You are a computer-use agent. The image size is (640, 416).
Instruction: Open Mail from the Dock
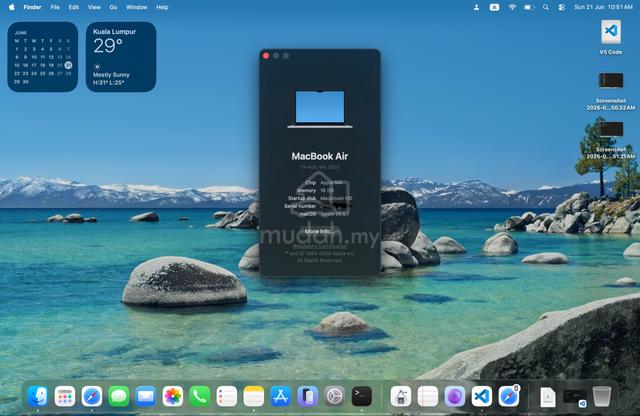[146, 396]
